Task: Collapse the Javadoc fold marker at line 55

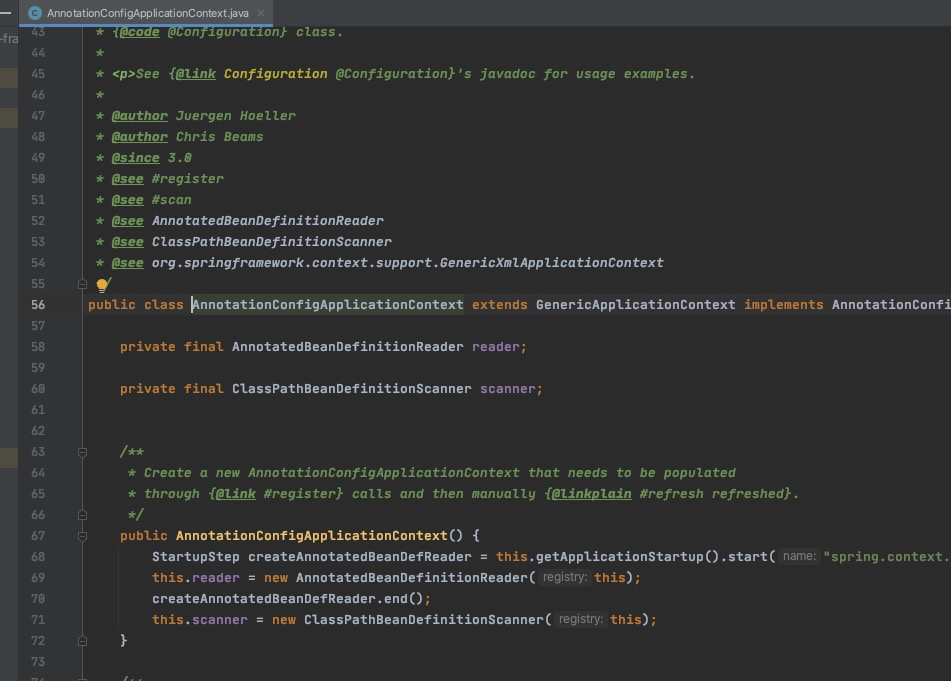Action: 82,283
